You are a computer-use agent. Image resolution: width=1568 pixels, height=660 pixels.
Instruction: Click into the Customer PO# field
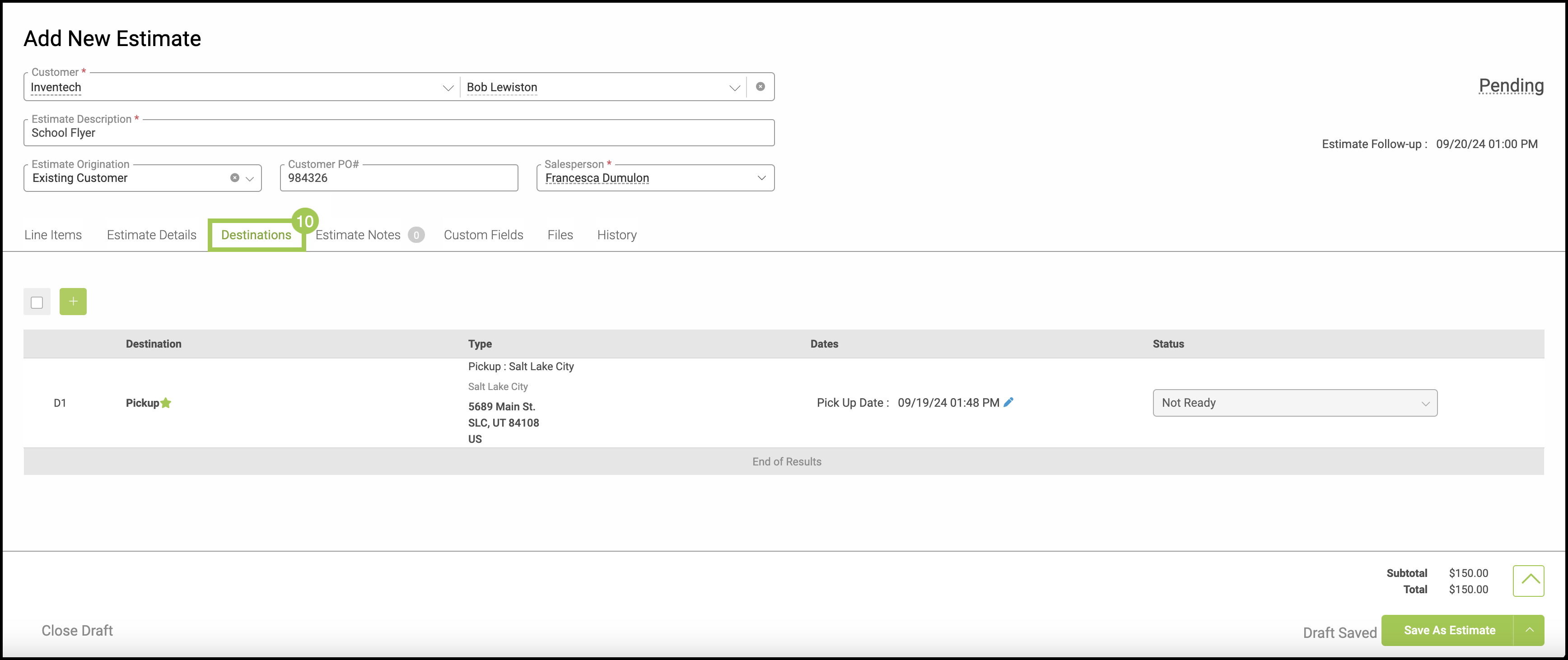pyautogui.click(x=399, y=178)
